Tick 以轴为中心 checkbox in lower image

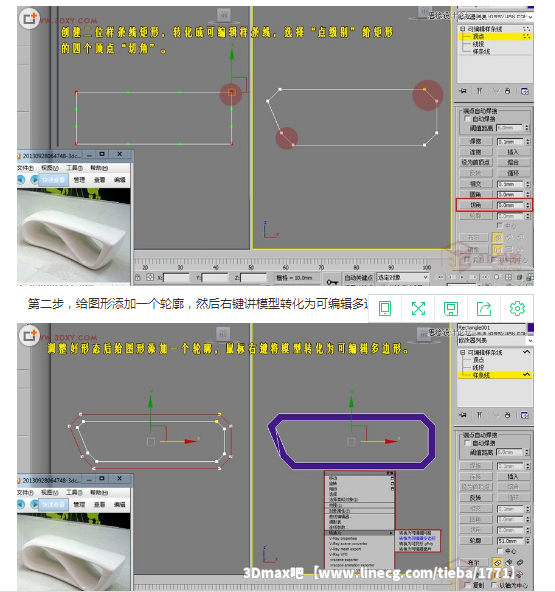[495, 585]
